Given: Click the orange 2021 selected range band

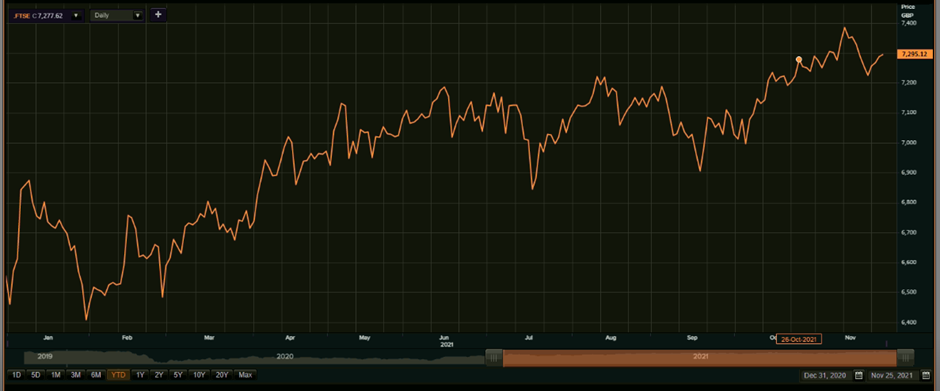Looking at the screenshot, I should [x=700, y=358].
